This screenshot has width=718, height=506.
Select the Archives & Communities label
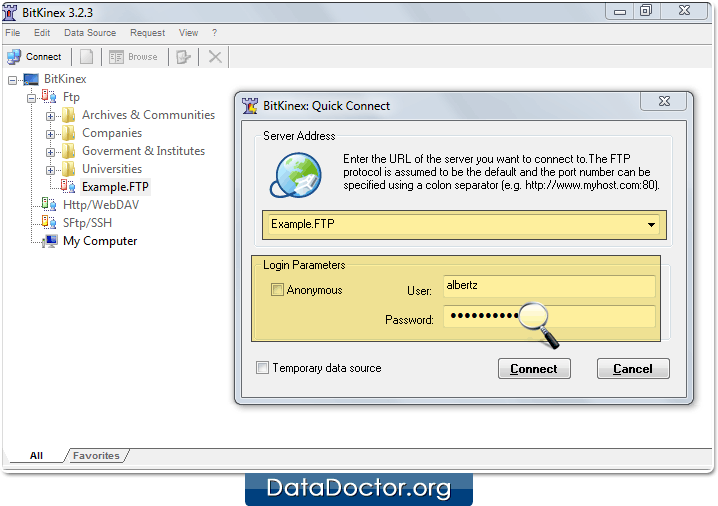pyautogui.click(x=148, y=115)
